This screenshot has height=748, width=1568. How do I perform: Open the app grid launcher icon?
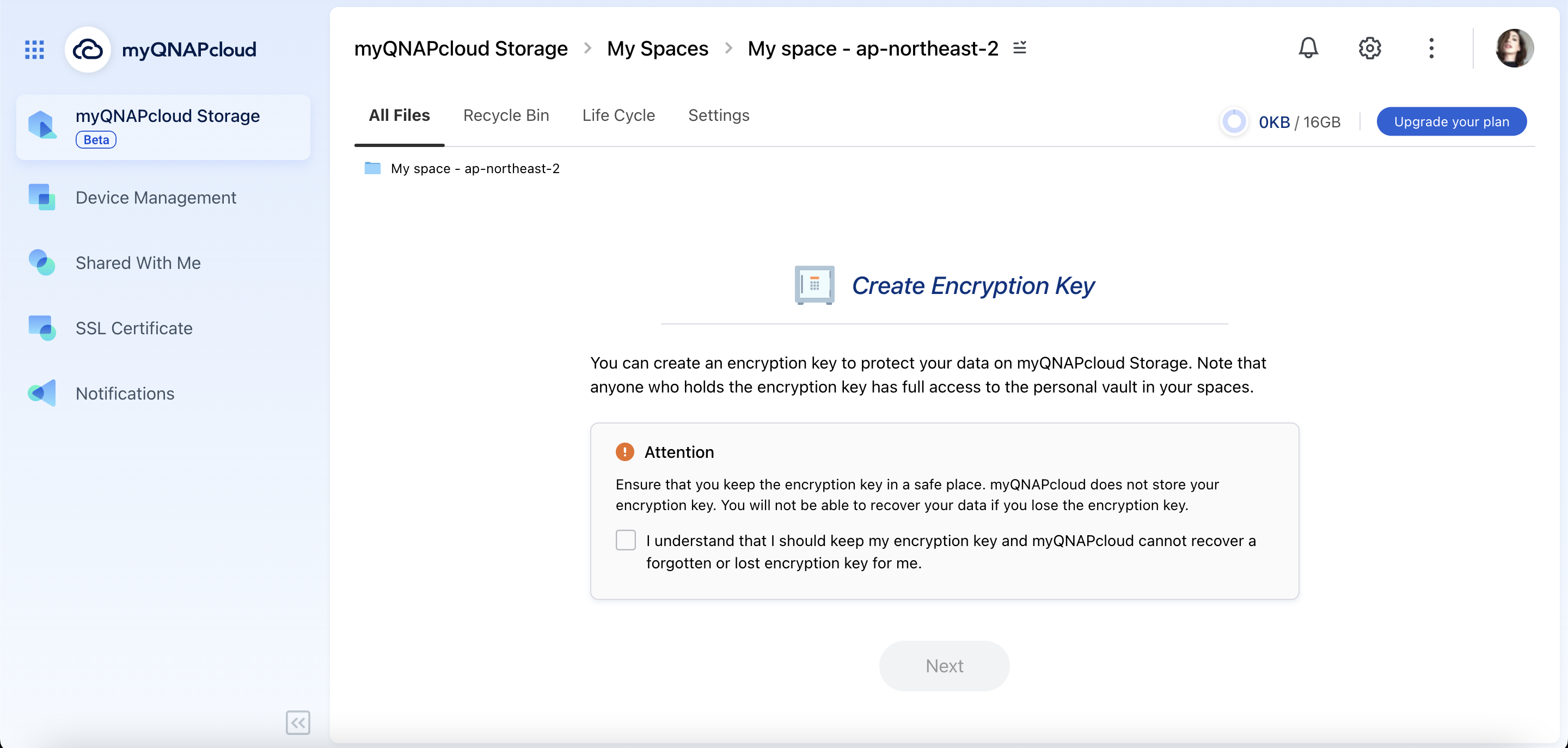pyautogui.click(x=34, y=50)
